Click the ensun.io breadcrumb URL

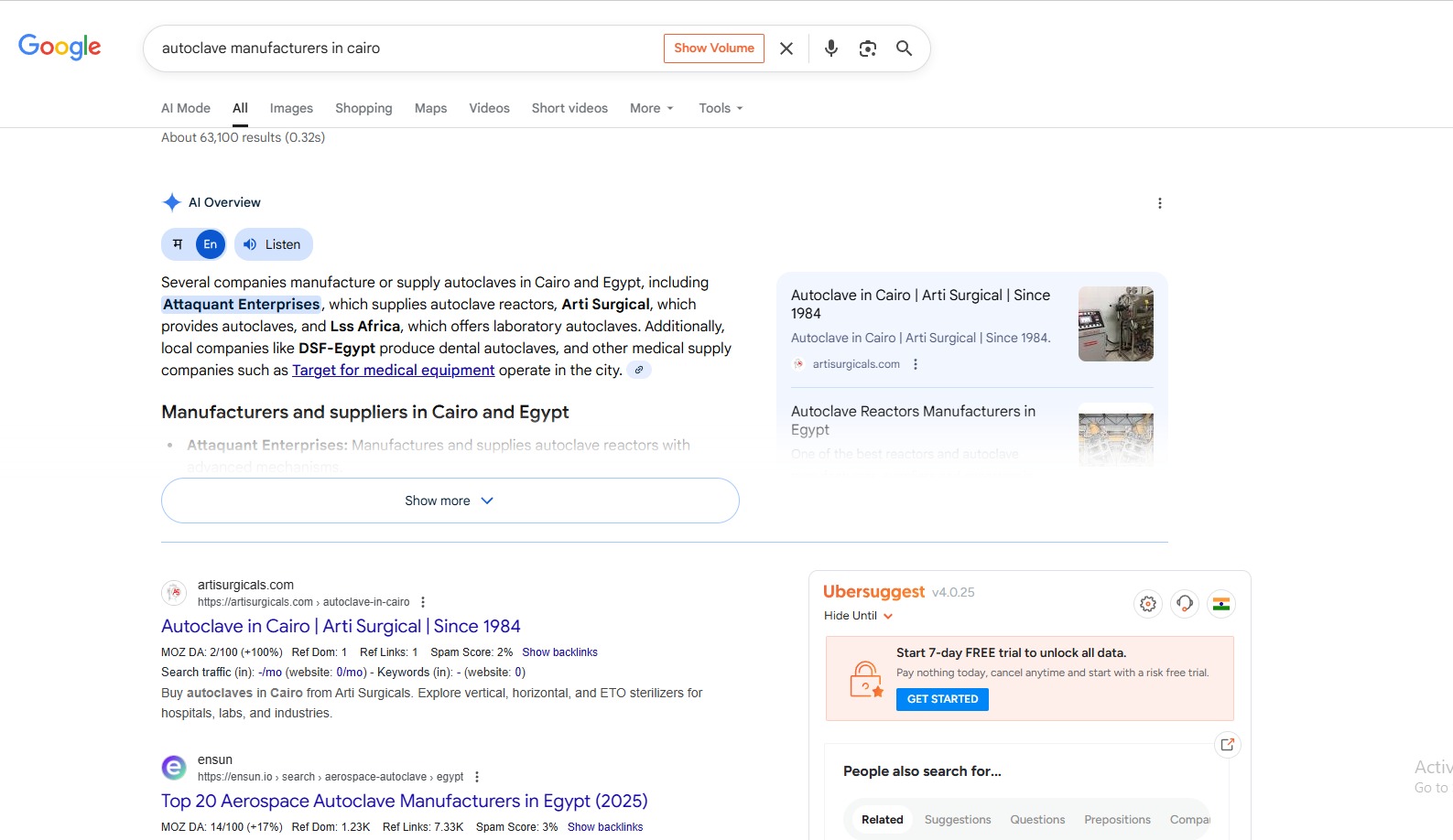[331, 777]
